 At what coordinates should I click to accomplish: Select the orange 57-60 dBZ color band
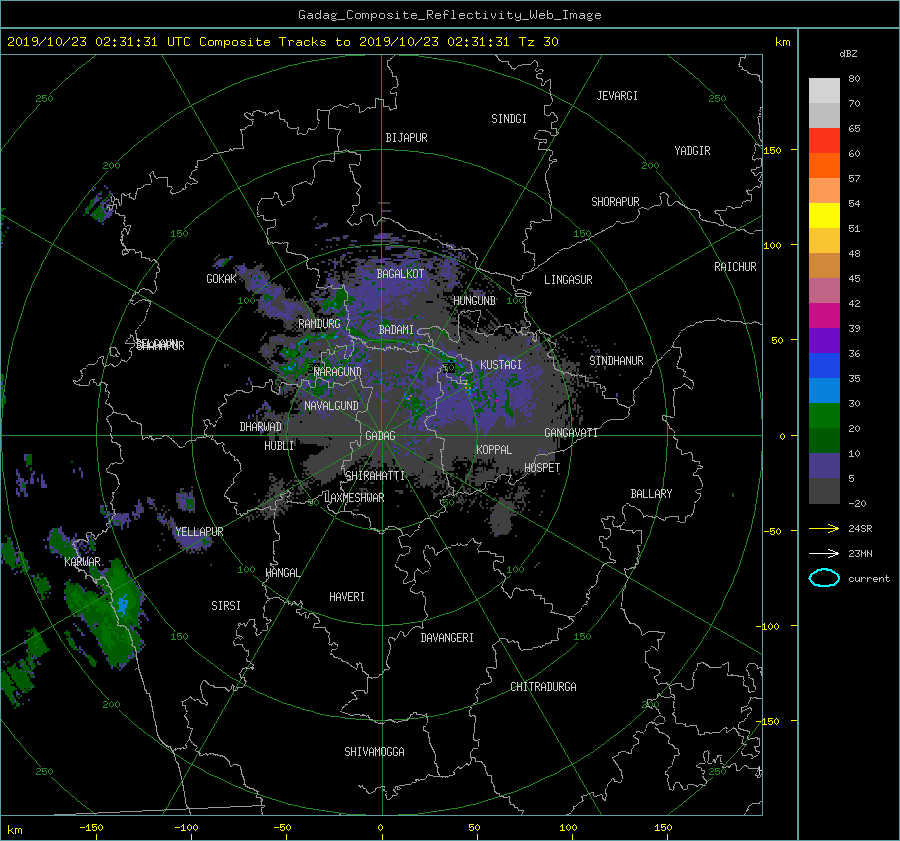click(824, 165)
